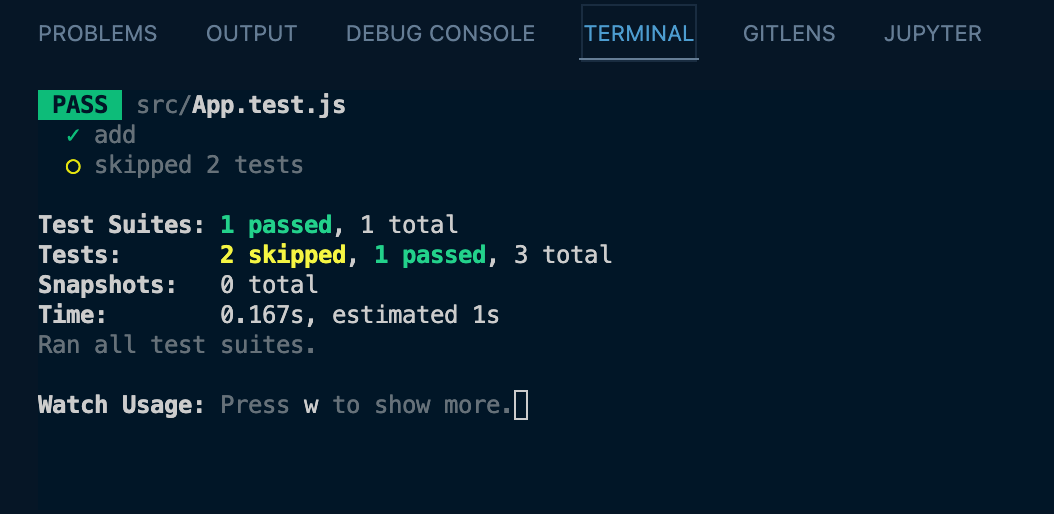Switch to the PROBLEMS tab

click(x=98, y=34)
